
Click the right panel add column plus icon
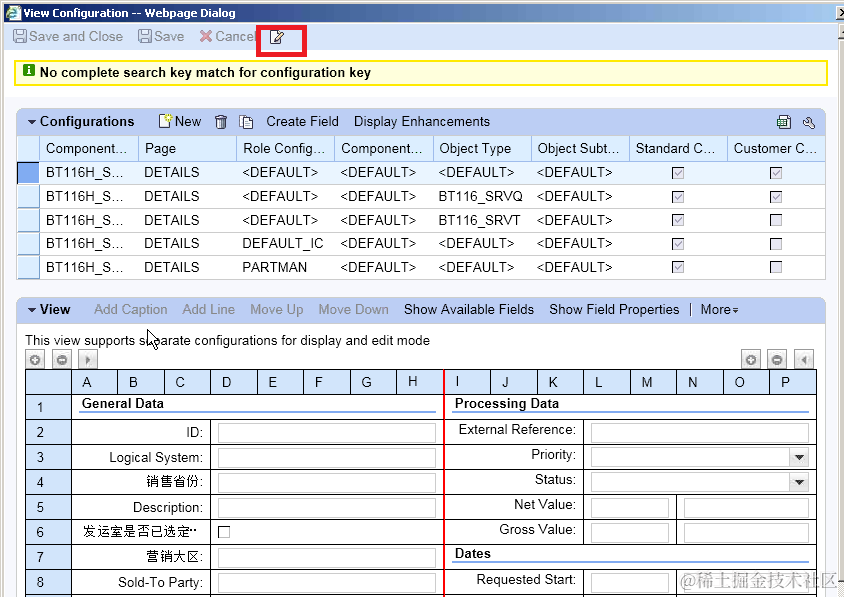[x=751, y=360]
